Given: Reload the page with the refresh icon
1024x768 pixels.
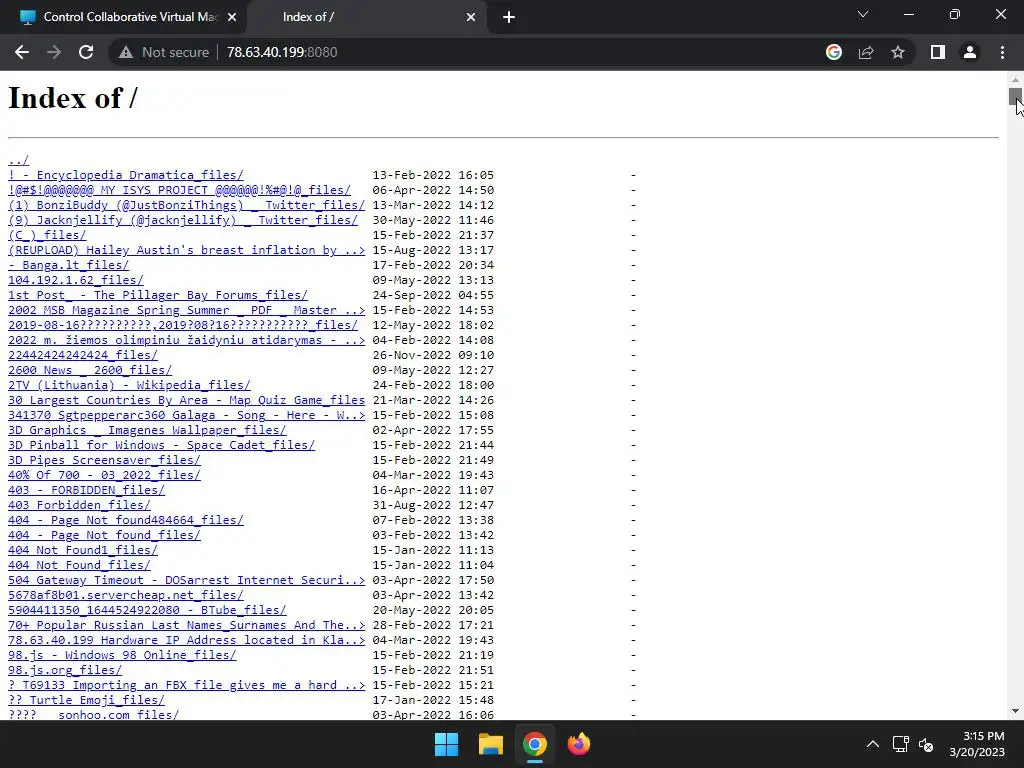Looking at the screenshot, I should (86, 52).
